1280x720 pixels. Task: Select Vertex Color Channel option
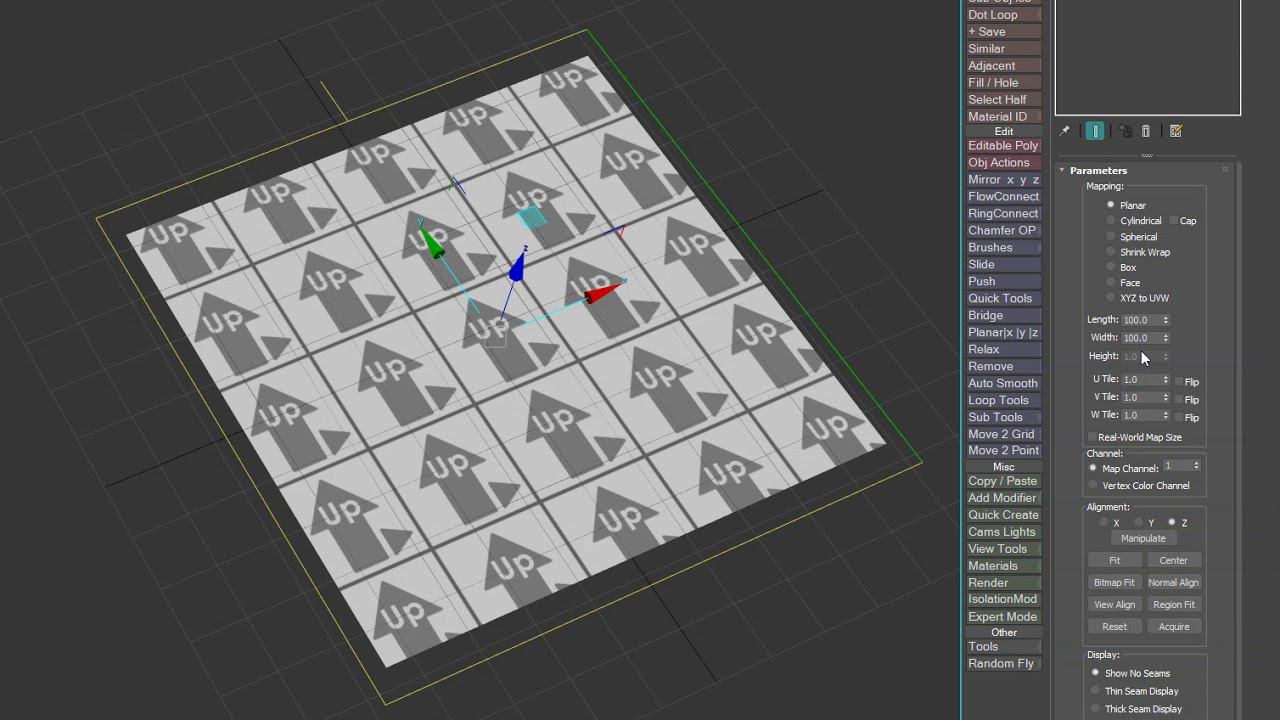[x=1093, y=486]
